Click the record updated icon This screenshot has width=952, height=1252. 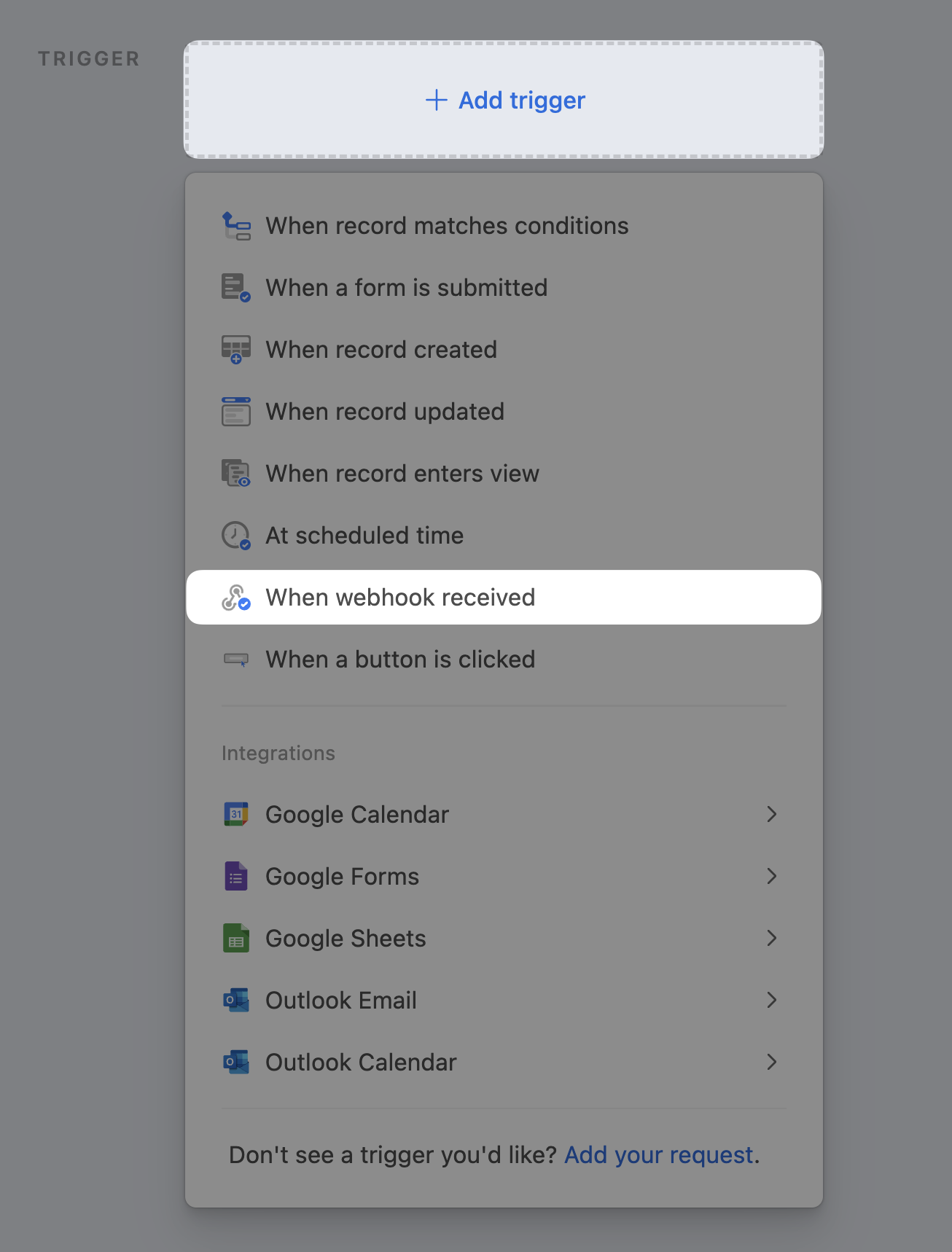[236, 412]
